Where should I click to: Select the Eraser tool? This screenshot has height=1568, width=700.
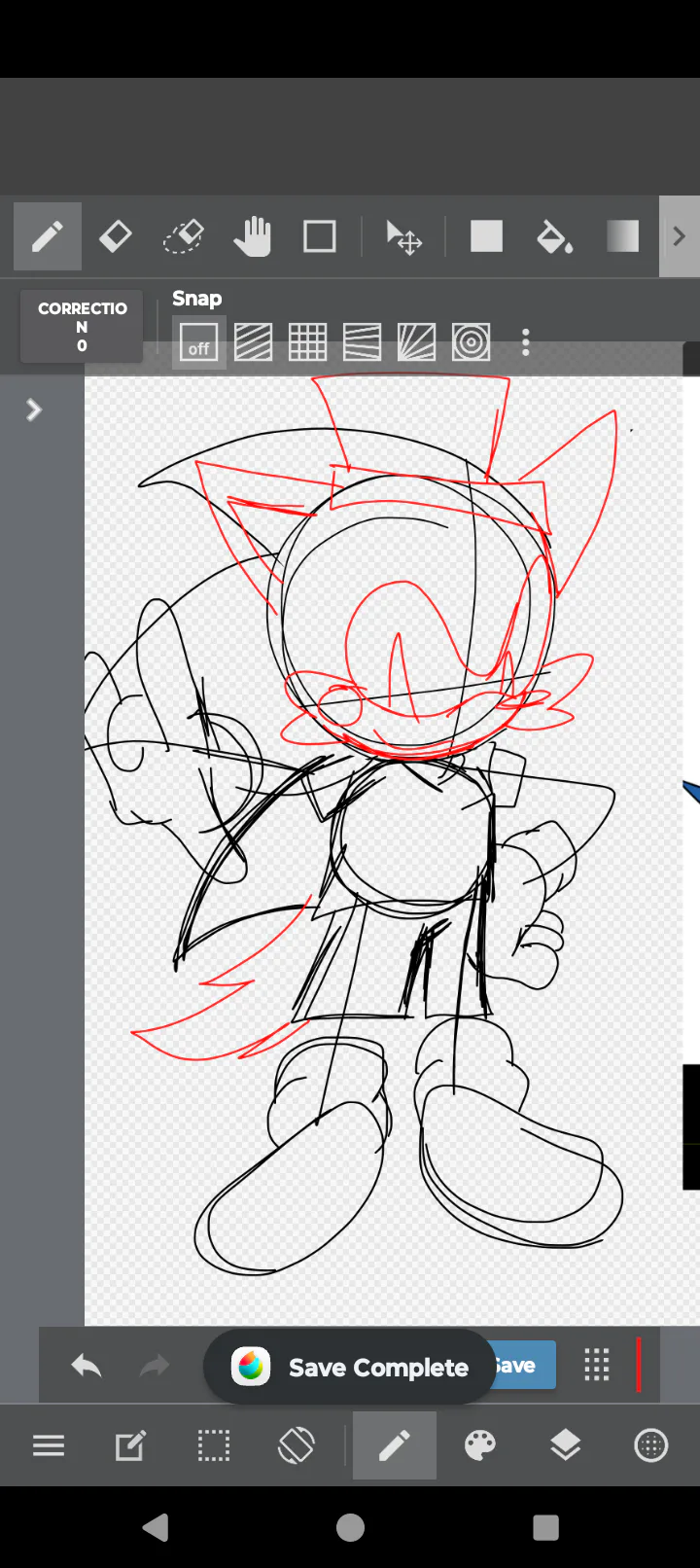click(x=116, y=236)
